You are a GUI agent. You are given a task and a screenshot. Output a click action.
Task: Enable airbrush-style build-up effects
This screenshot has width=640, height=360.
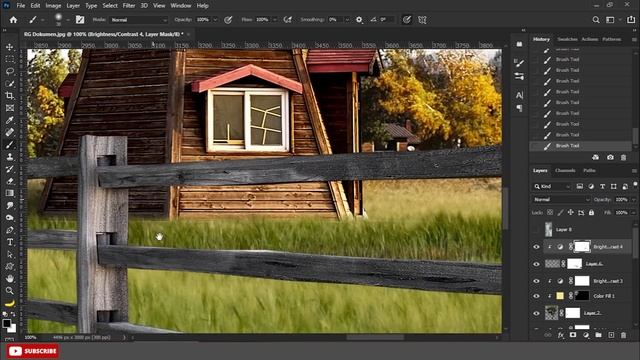pyautogui.click(x=288, y=20)
